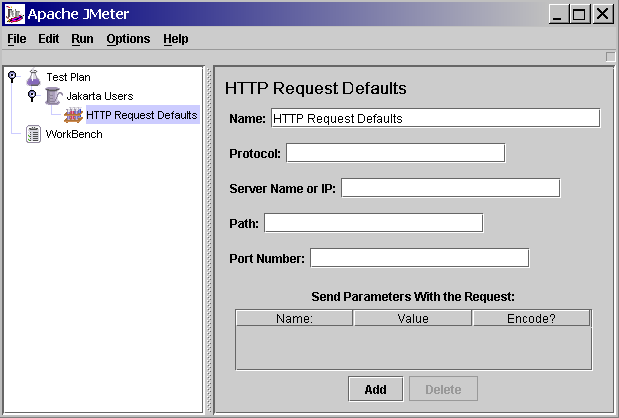This screenshot has width=619, height=418.
Task: Focus the Name input field
Action: [435, 118]
